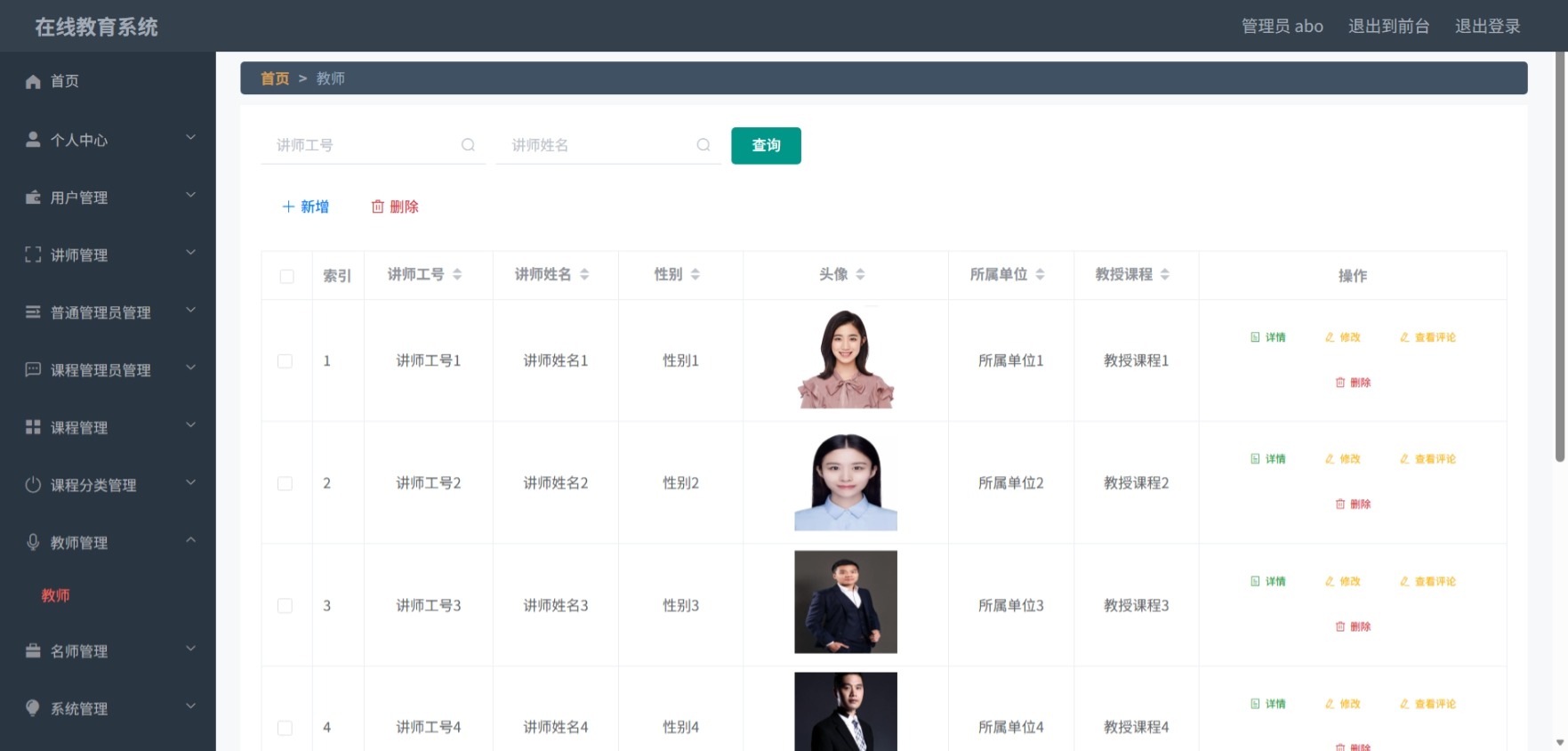Expand the 课程分类管理 menu chevron

[190, 482]
